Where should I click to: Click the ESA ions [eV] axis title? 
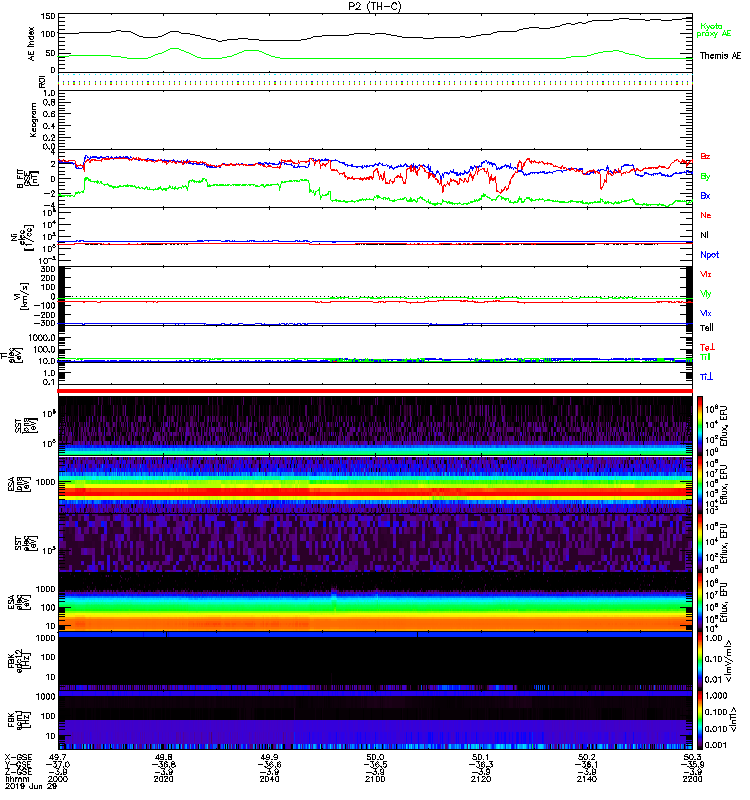19,484
